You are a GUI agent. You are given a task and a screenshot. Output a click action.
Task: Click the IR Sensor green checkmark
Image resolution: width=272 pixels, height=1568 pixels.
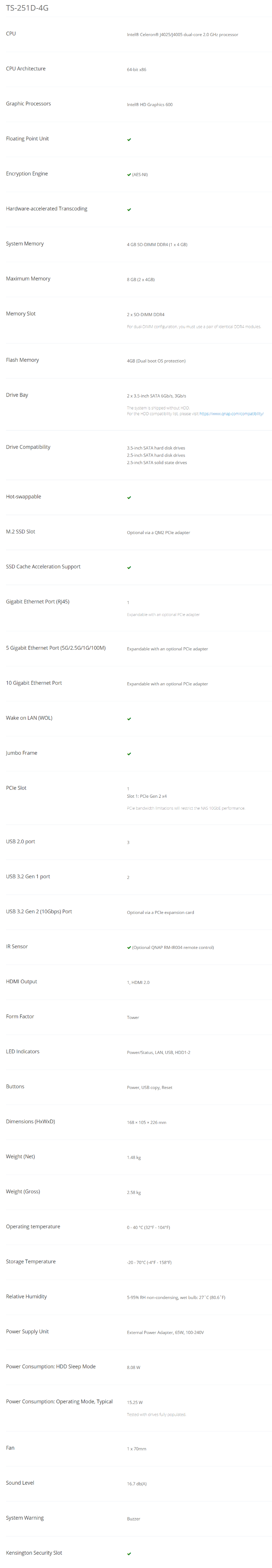coord(129,947)
